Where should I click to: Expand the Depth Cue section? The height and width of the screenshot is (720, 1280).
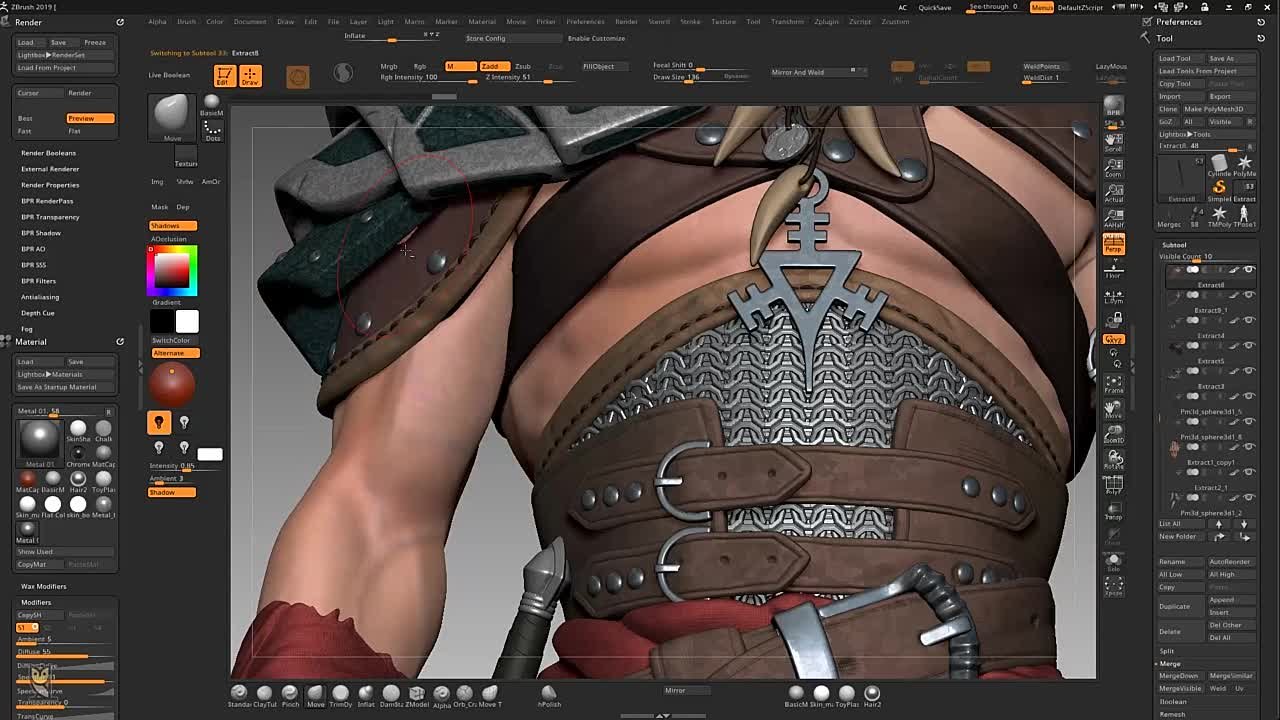click(x=38, y=313)
